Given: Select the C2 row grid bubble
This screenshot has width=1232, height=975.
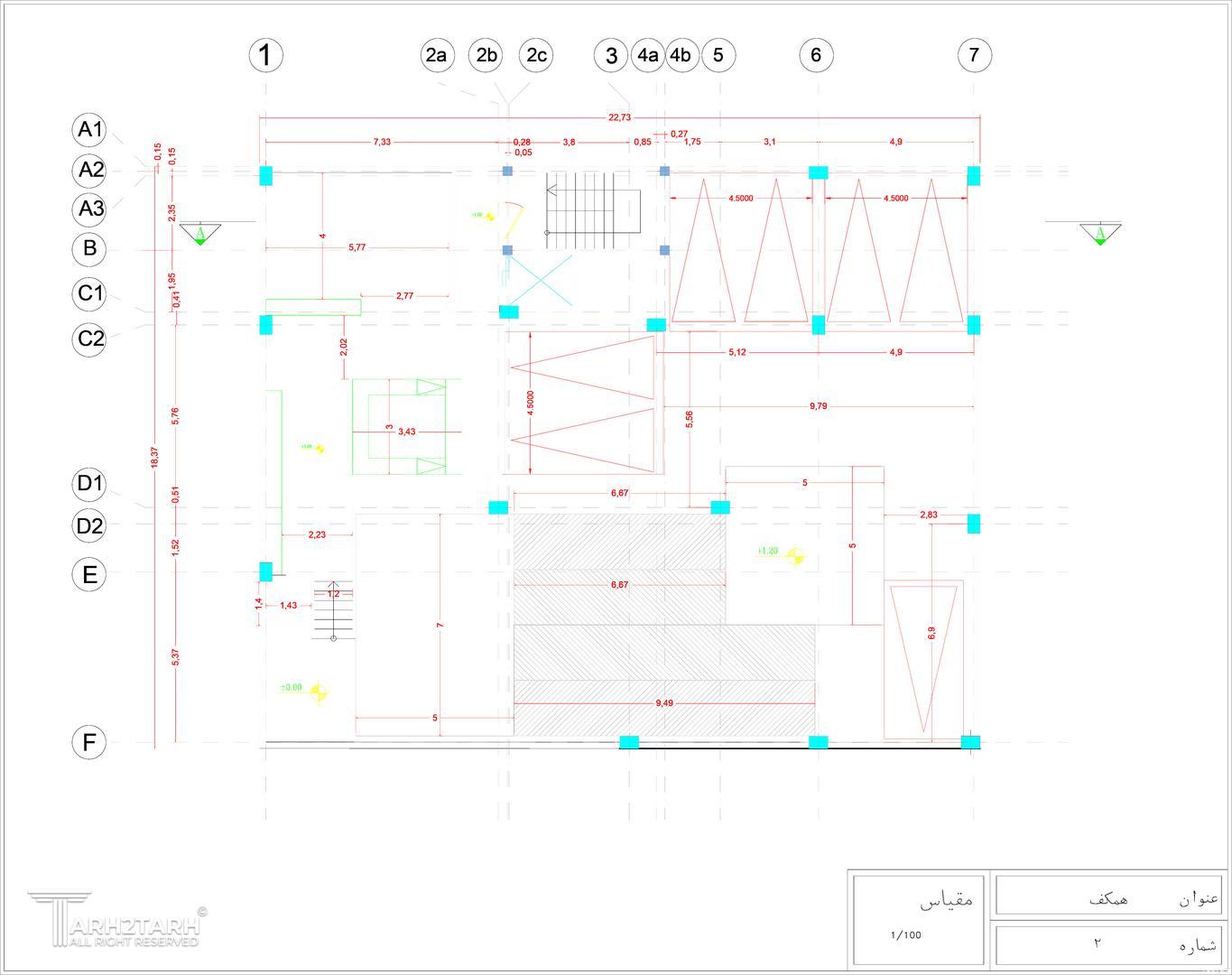Looking at the screenshot, I should (89, 339).
